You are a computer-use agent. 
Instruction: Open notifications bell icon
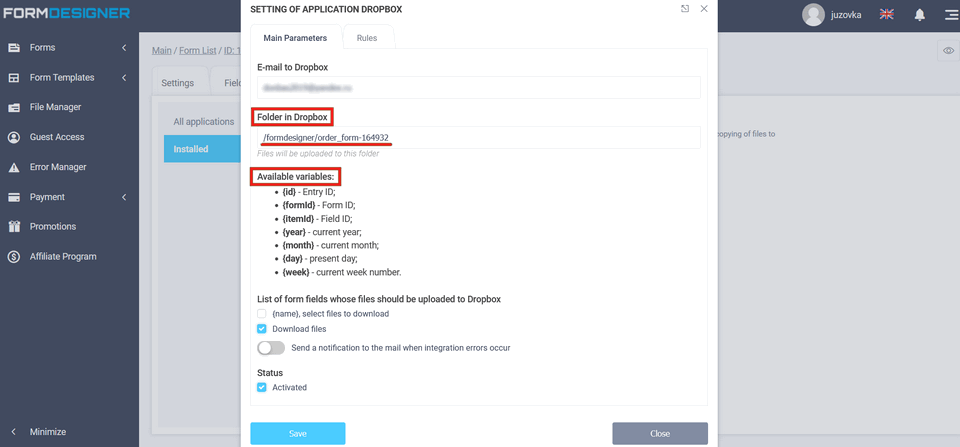coord(919,15)
